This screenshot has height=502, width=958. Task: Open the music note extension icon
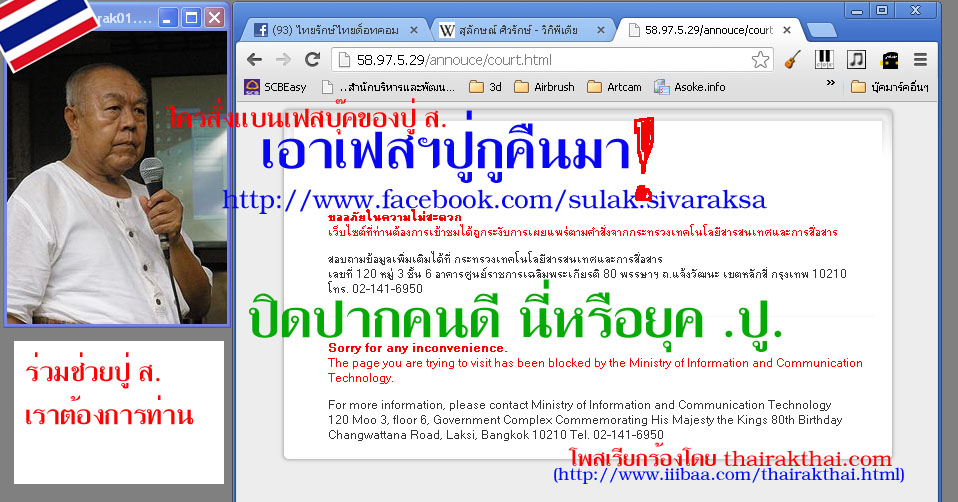856,59
